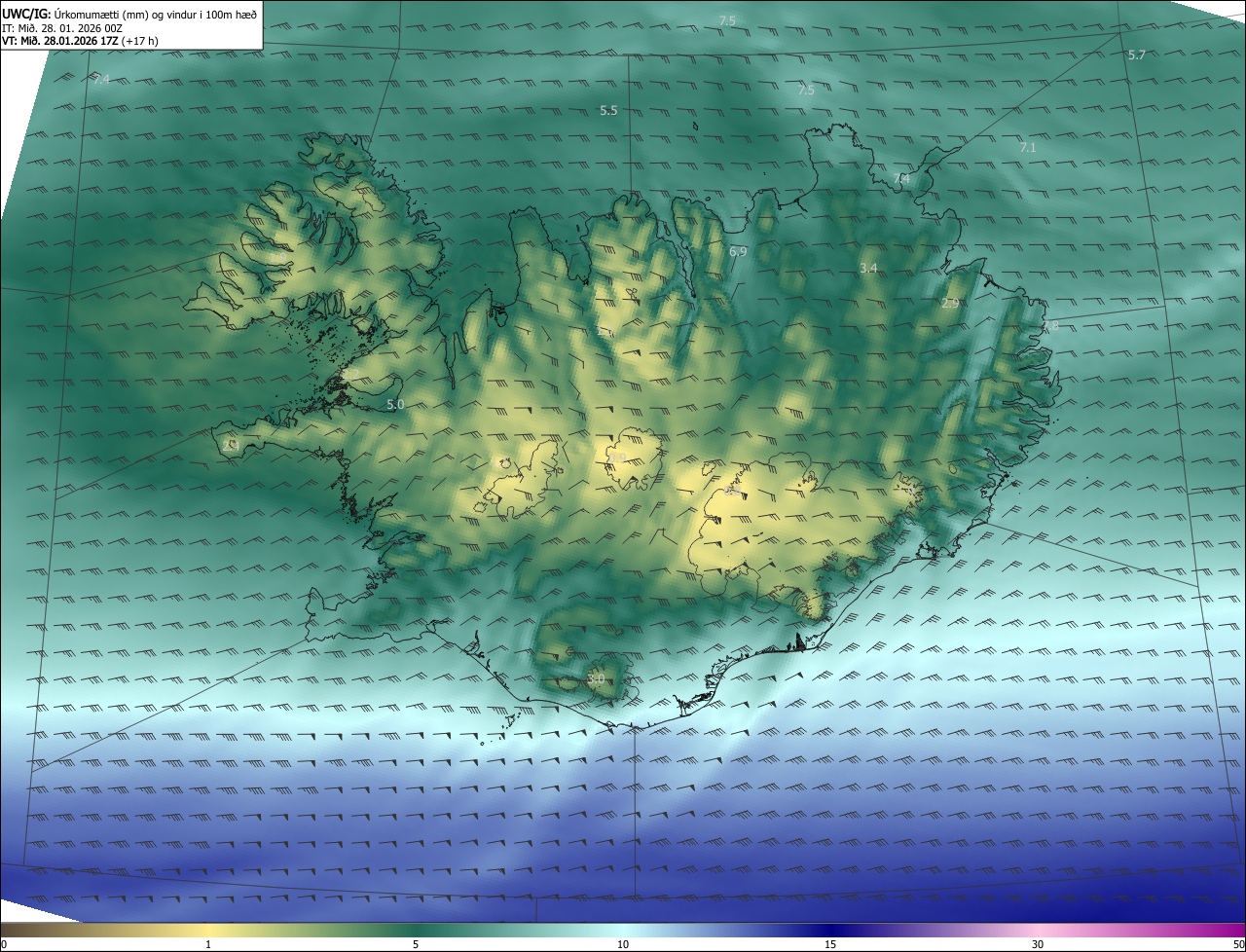Click the 7.1 value label on the map
The image size is (1246, 952).
(1028, 148)
